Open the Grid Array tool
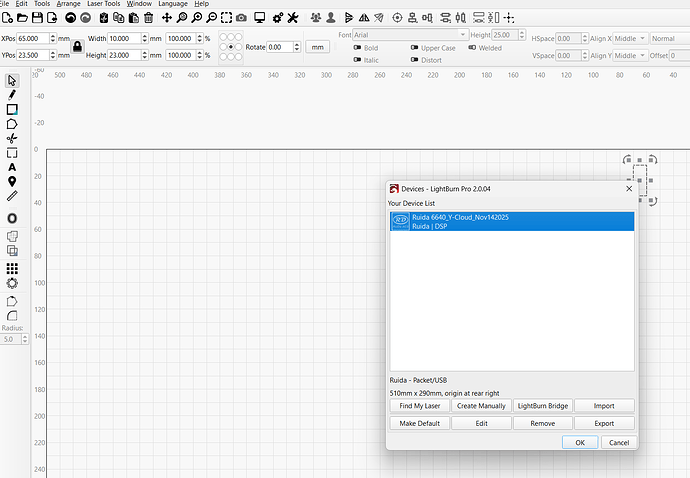 12,268
